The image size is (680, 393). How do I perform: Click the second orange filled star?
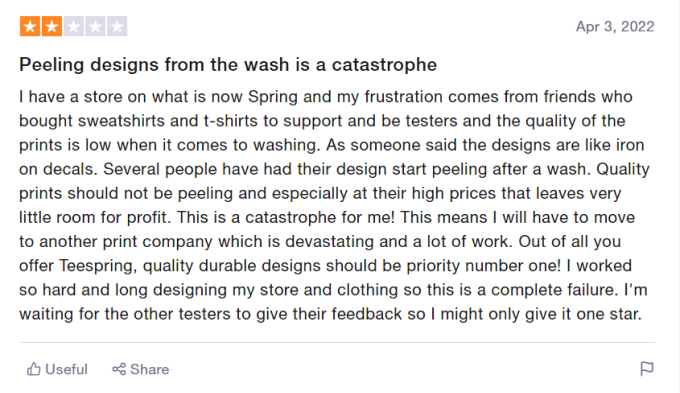point(52,26)
